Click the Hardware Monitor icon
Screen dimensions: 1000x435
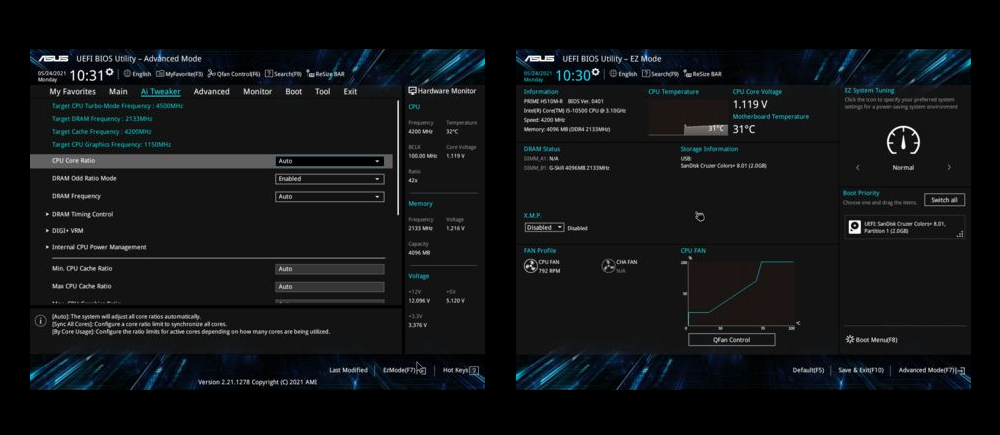412,91
